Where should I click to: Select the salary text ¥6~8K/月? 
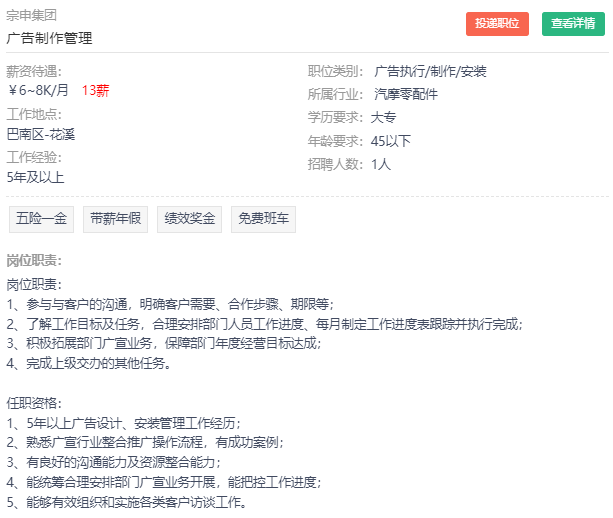[x=38, y=91]
